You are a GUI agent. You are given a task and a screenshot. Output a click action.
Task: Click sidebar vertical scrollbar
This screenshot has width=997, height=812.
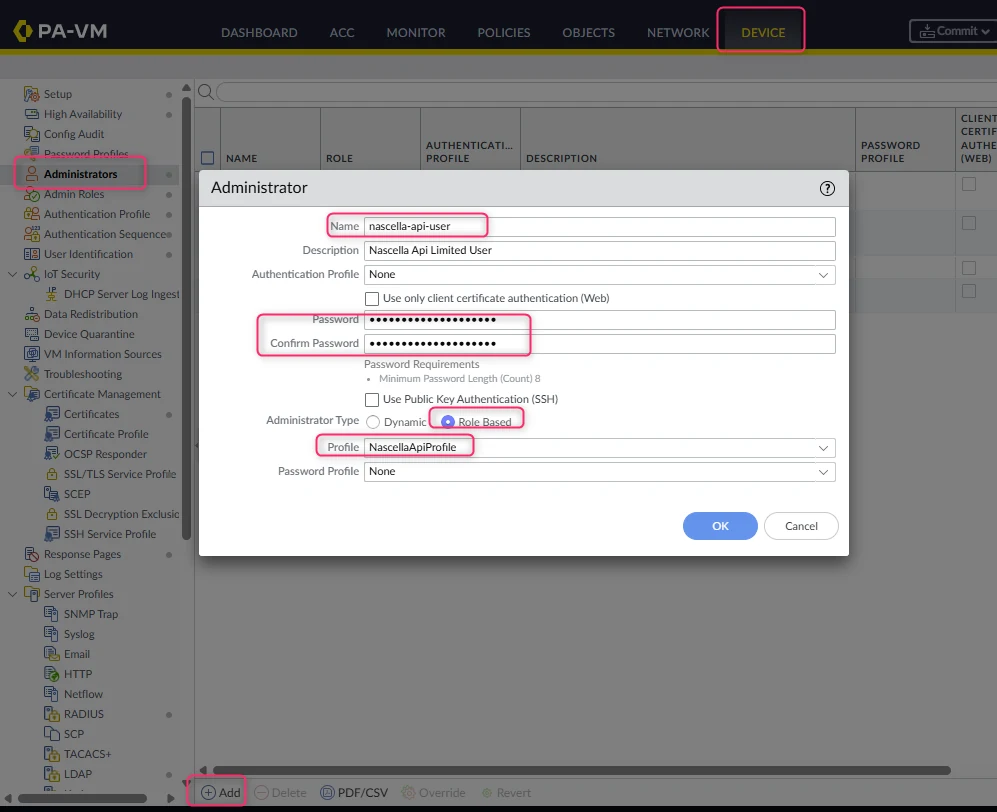186,318
